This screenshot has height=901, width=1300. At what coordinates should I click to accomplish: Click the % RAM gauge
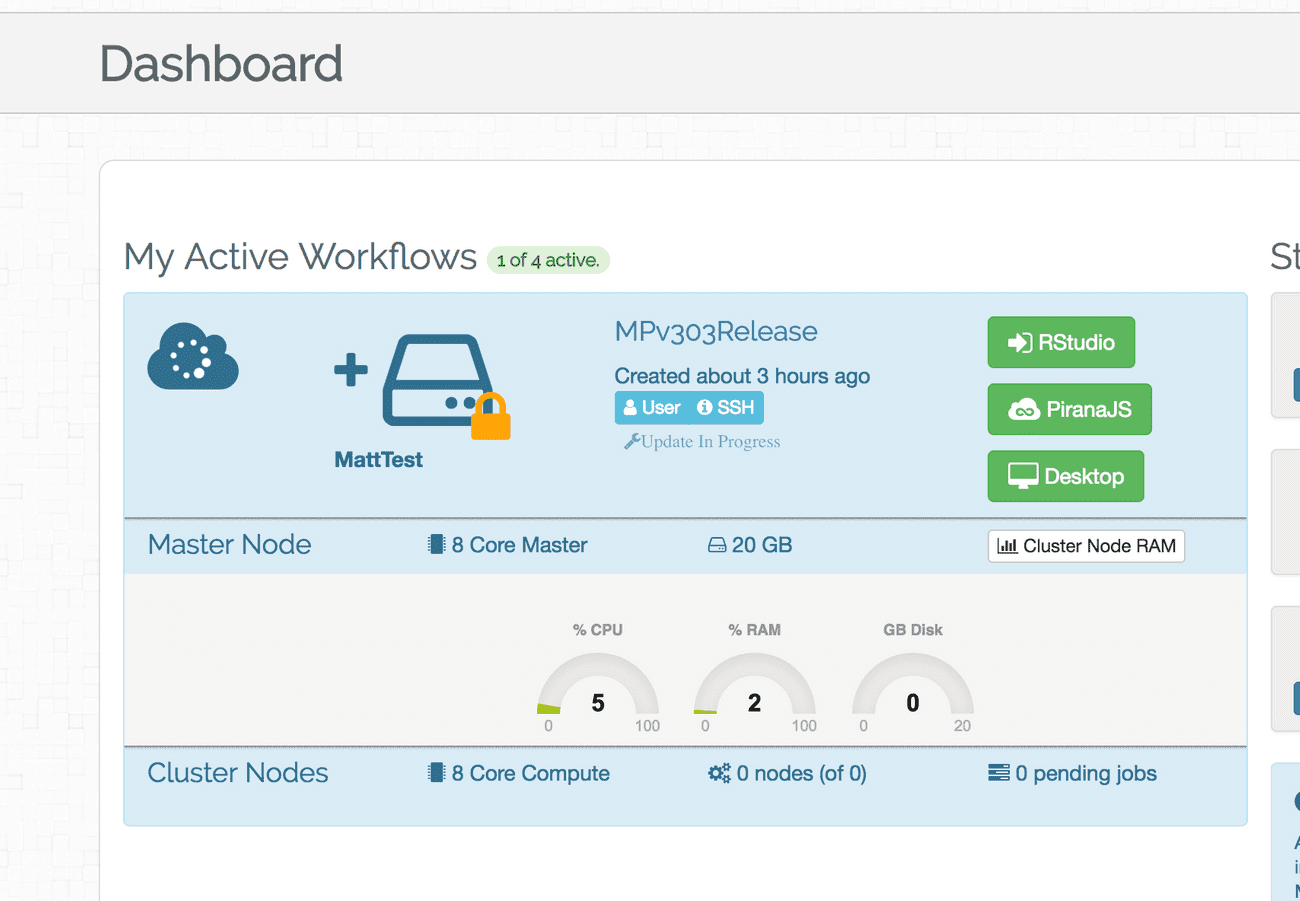(755, 690)
